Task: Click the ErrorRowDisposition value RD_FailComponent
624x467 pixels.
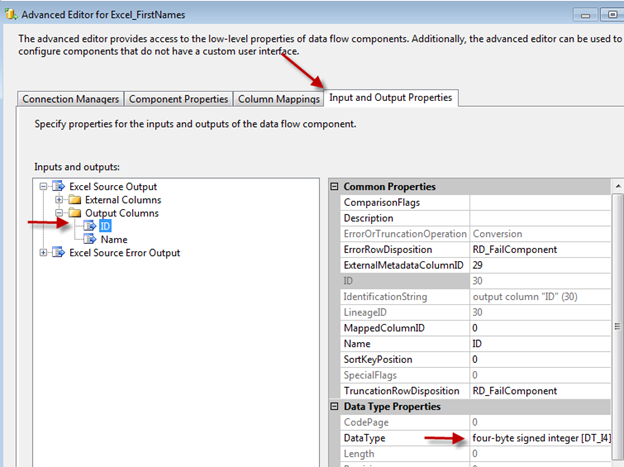Action: click(x=536, y=250)
